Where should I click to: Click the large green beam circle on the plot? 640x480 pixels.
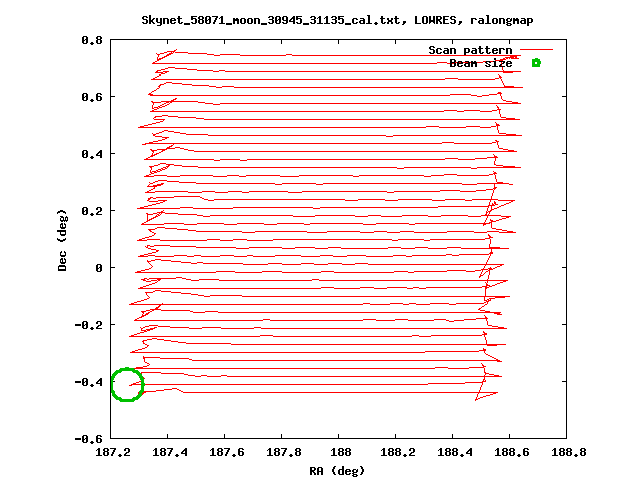point(127,384)
